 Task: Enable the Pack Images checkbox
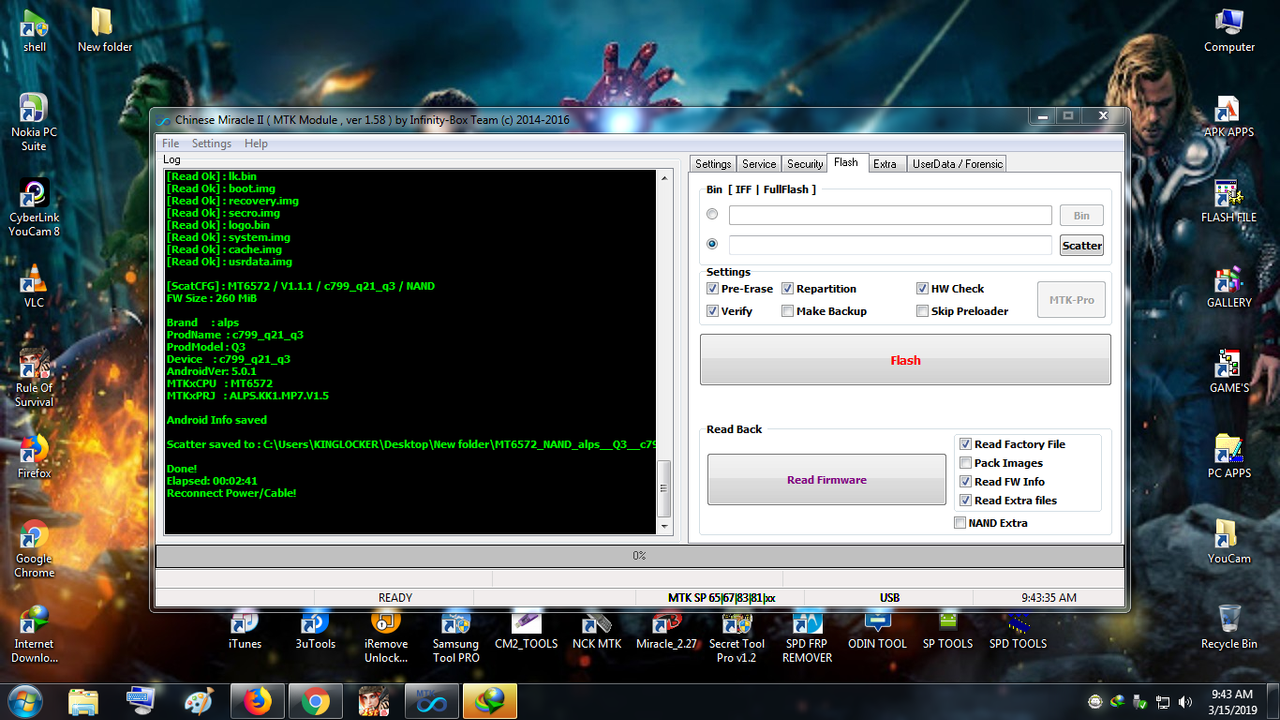965,463
